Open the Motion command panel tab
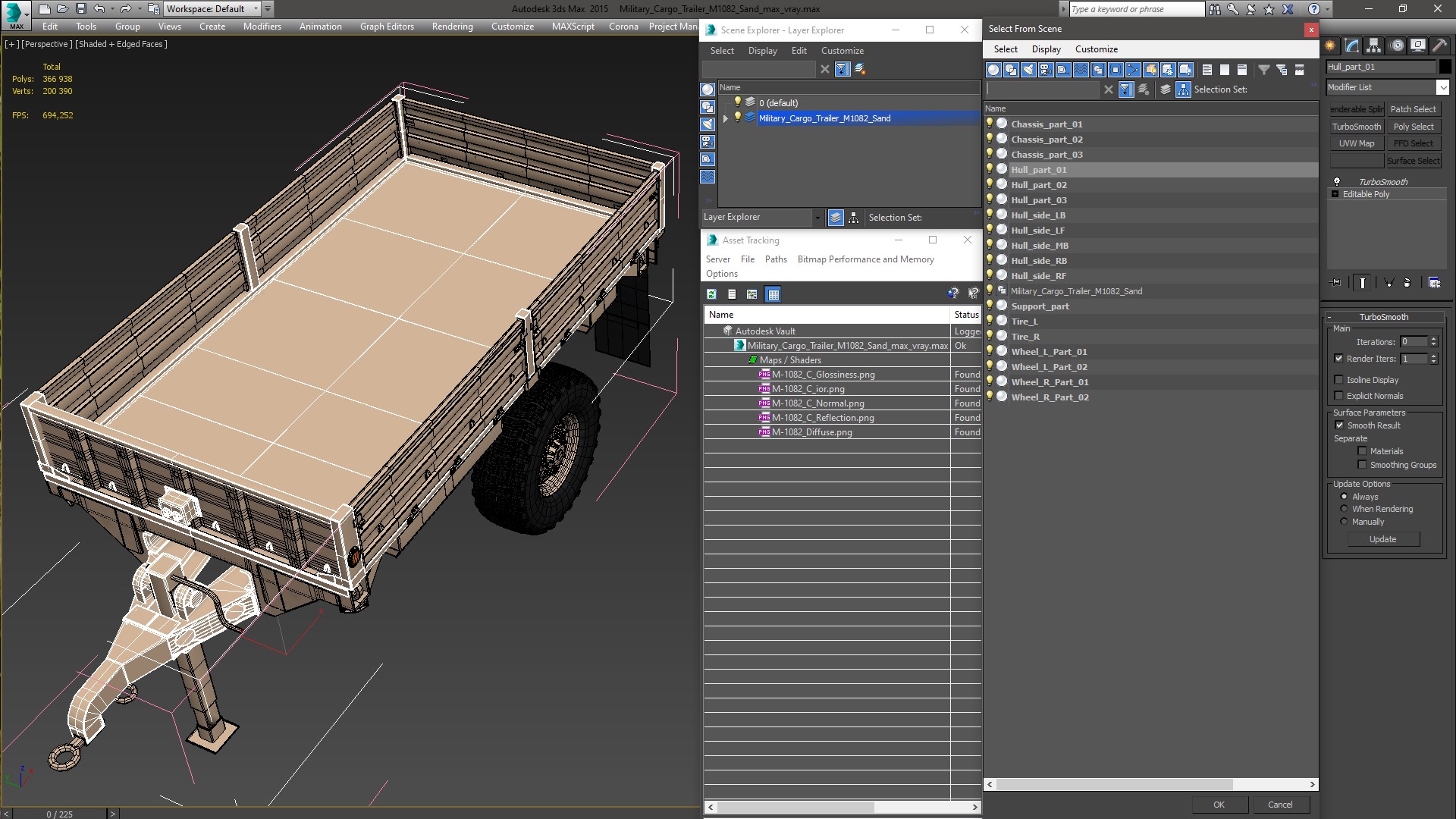The width and height of the screenshot is (1456, 819). tap(1397, 45)
